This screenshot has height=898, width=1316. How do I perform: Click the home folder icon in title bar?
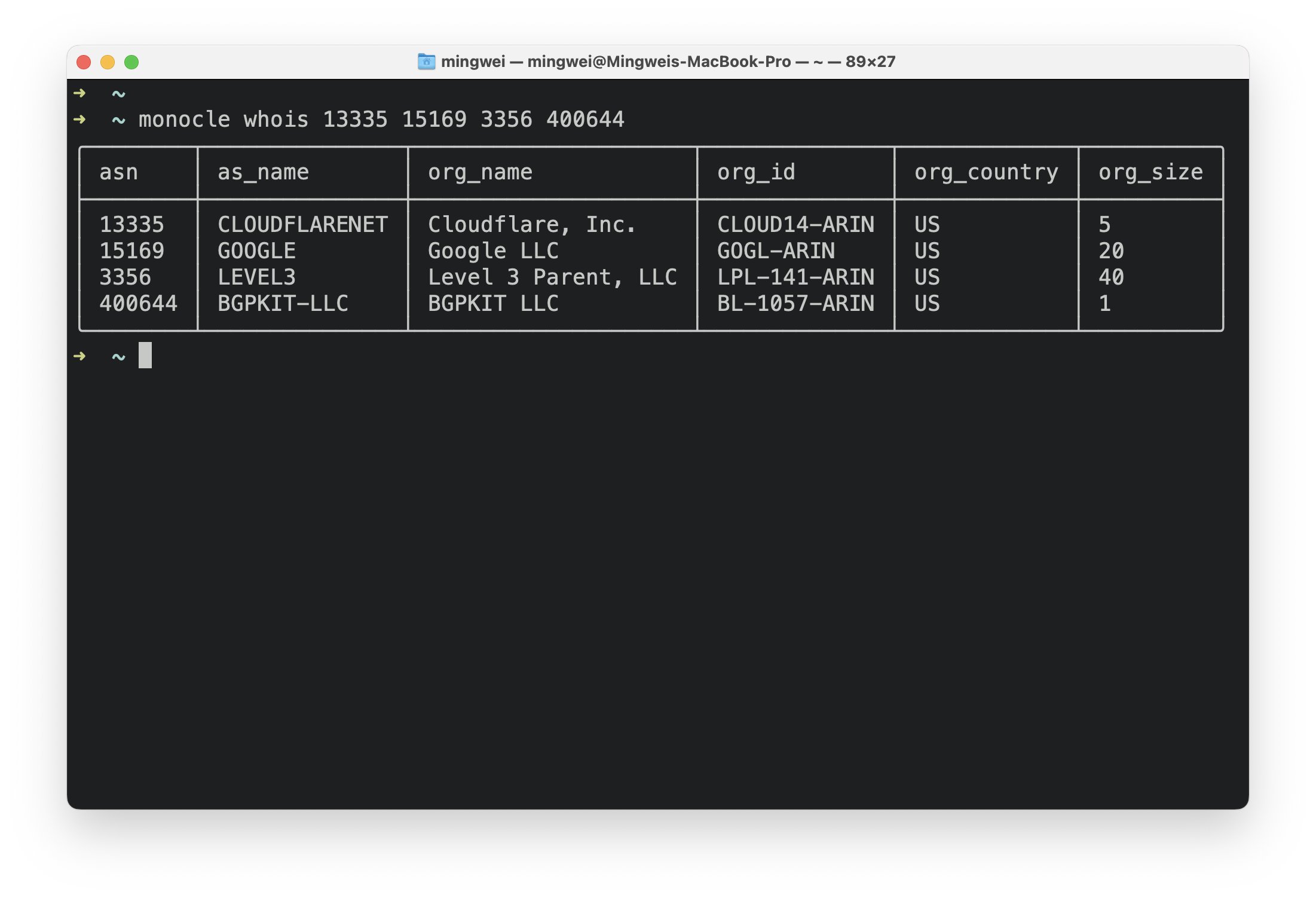point(426,62)
